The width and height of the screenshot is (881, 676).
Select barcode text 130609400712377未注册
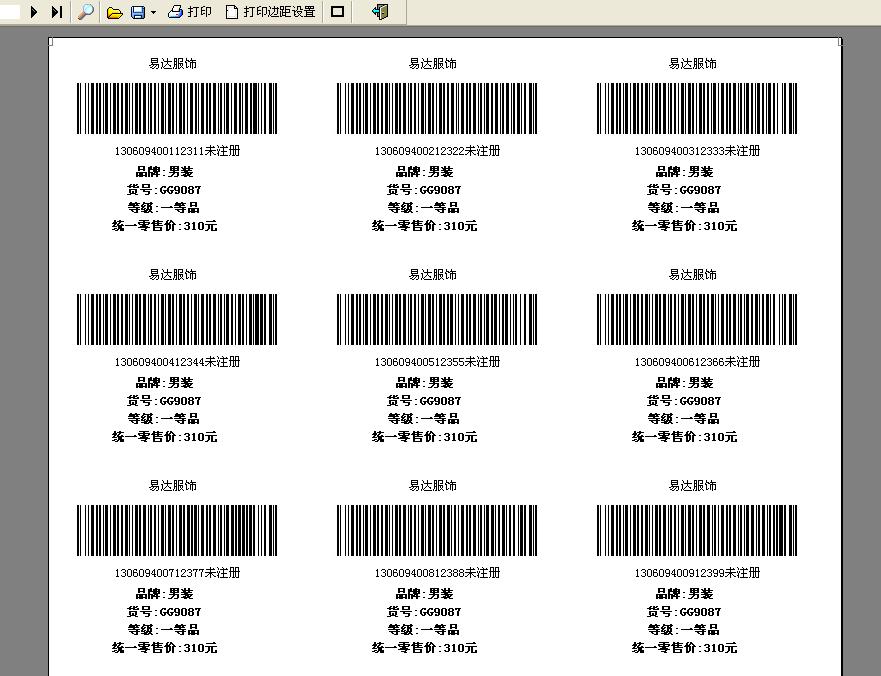pyautogui.click(x=178, y=573)
